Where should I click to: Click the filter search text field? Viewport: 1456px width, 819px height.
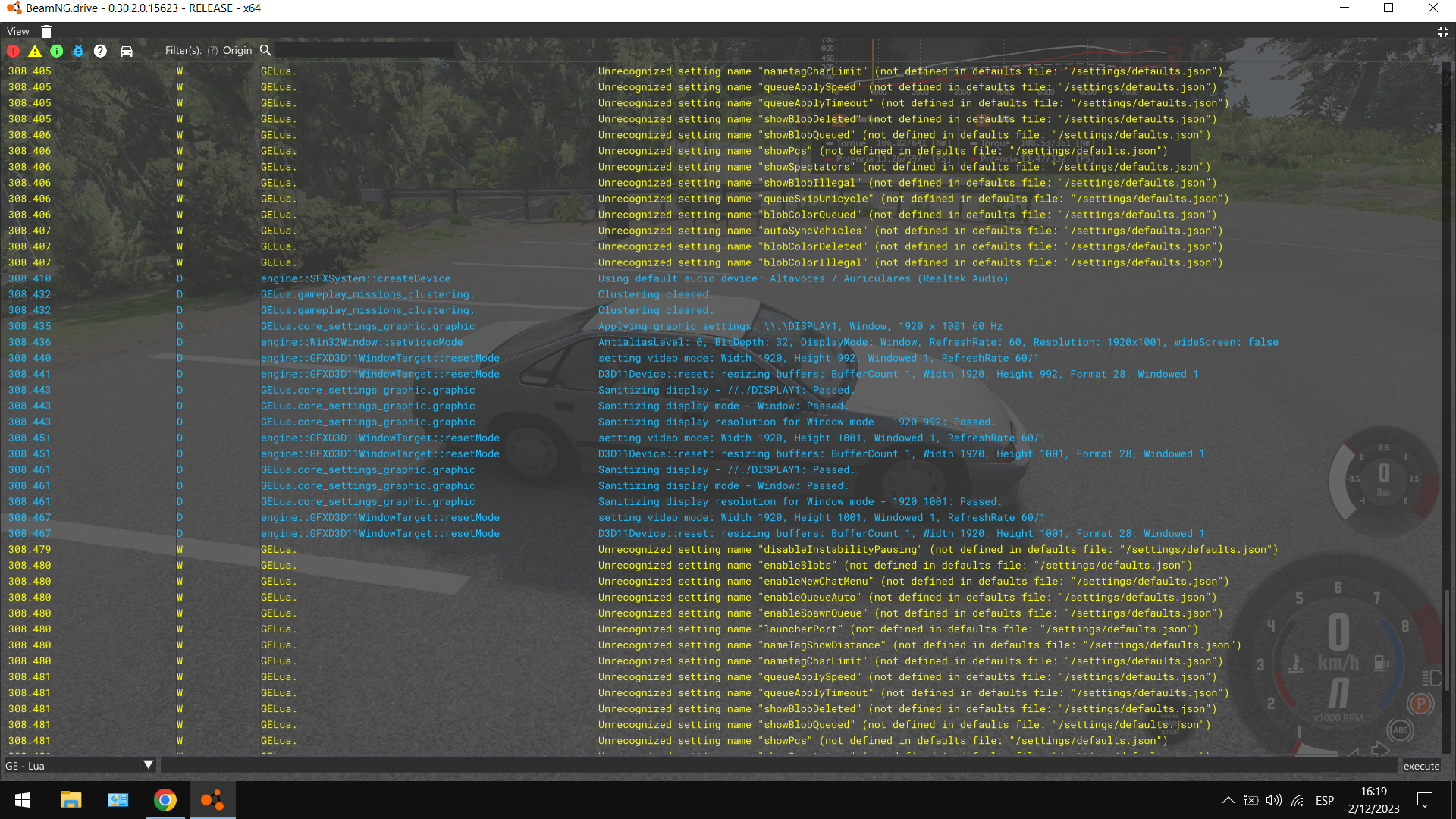pos(364,50)
